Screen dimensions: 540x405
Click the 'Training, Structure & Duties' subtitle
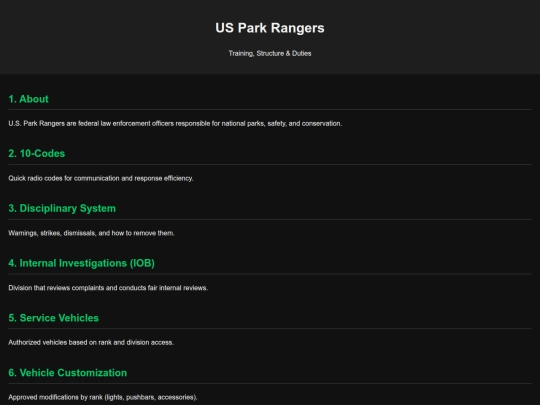270,53
